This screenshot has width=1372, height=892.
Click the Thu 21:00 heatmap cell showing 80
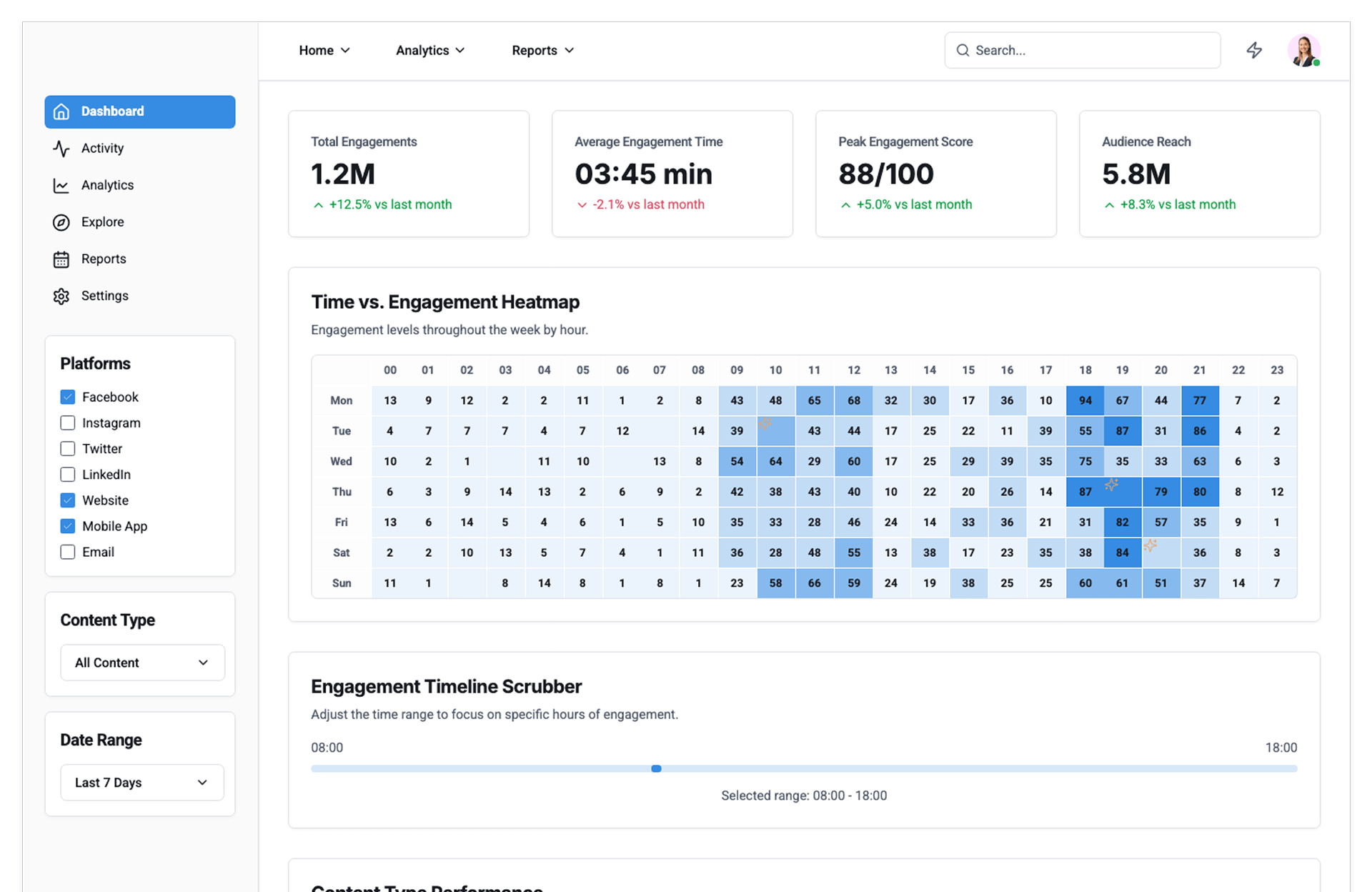pos(1200,492)
